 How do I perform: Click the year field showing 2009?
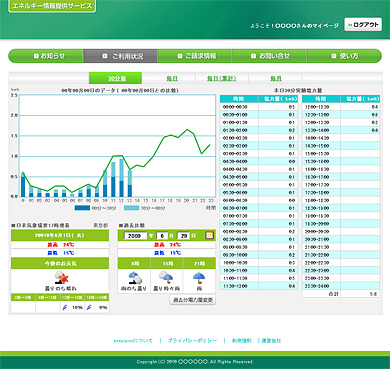tap(136, 235)
